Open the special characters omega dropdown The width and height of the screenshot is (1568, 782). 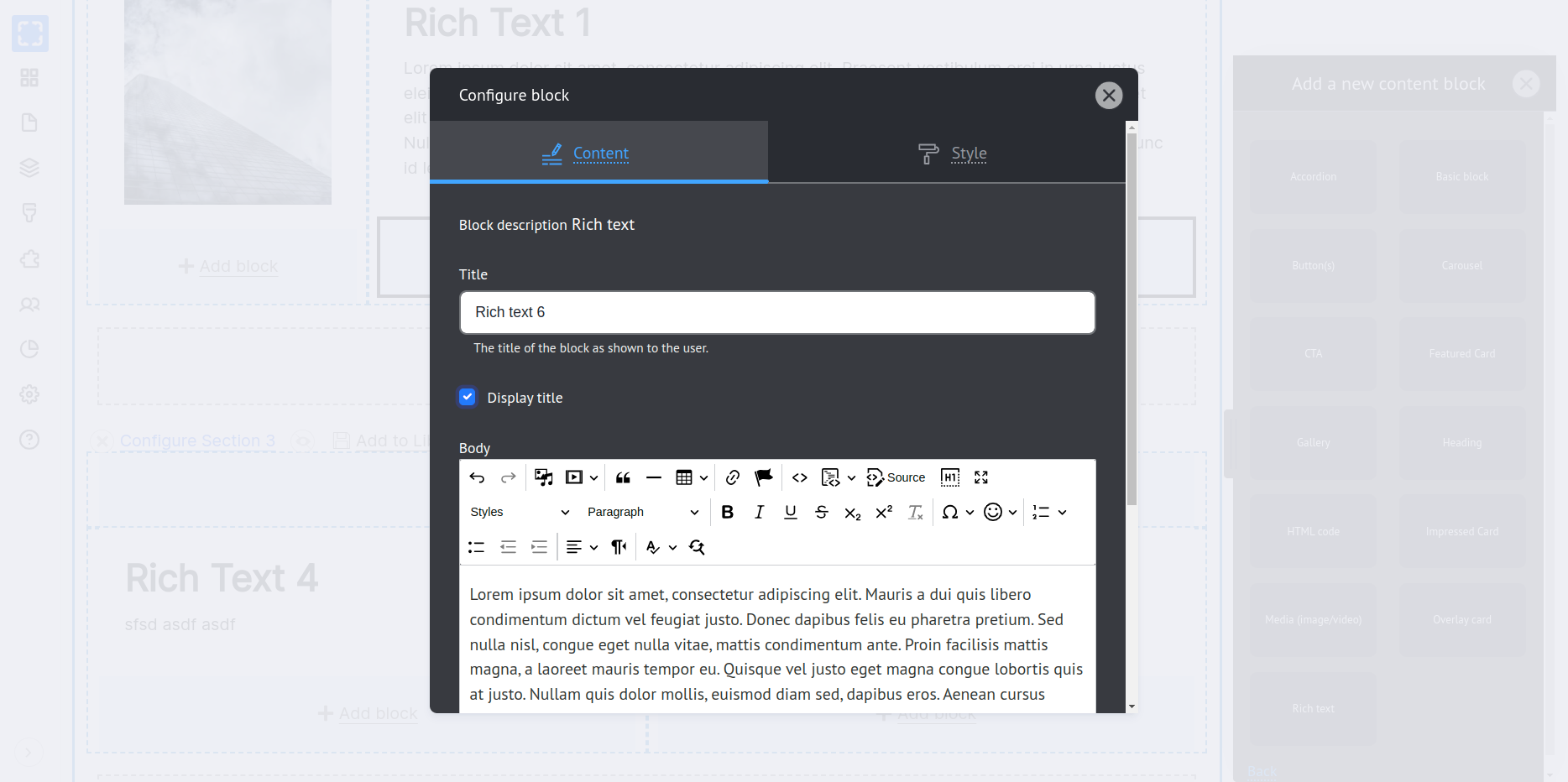click(958, 512)
